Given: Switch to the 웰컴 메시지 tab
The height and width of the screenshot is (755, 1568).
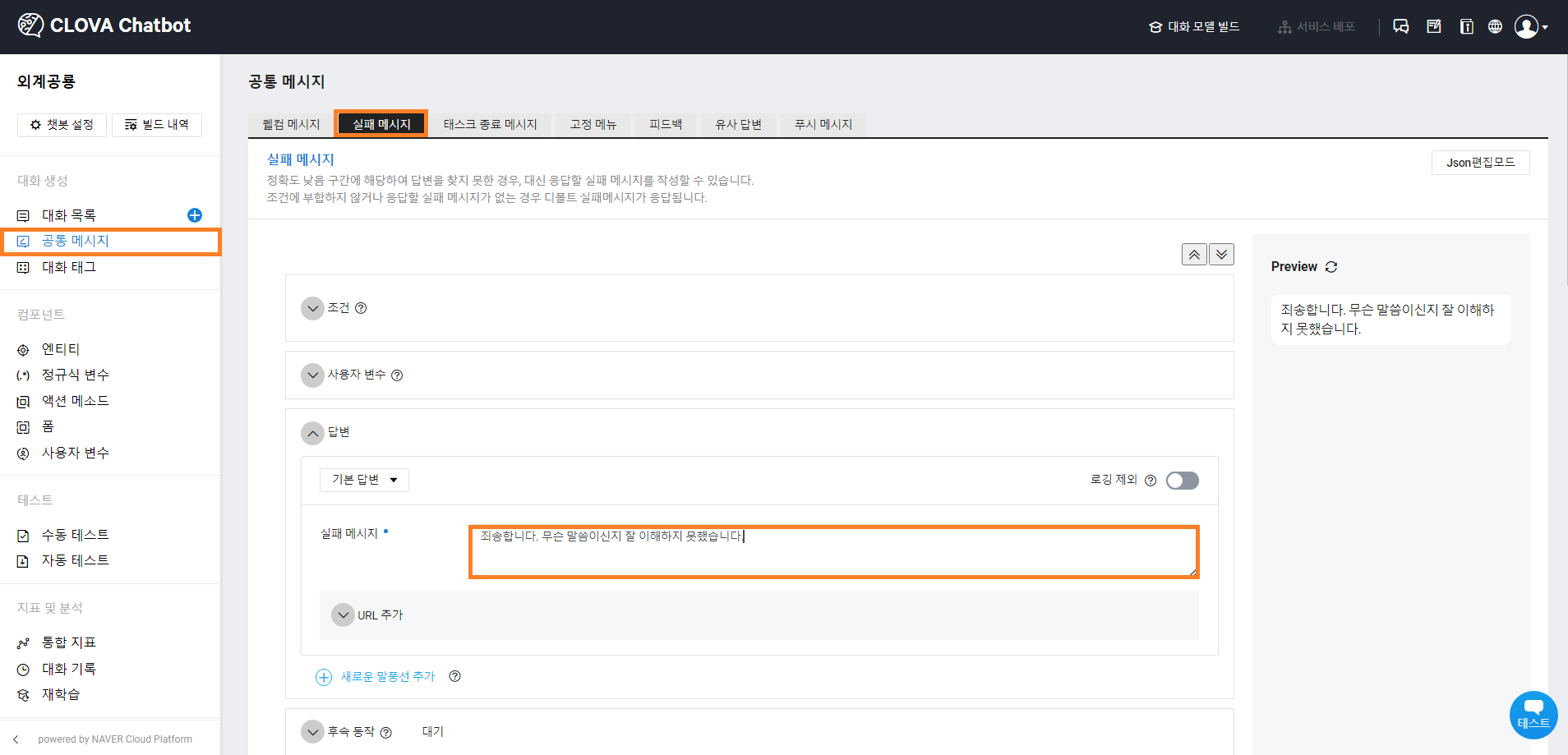Looking at the screenshot, I should click(x=291, y=124).
